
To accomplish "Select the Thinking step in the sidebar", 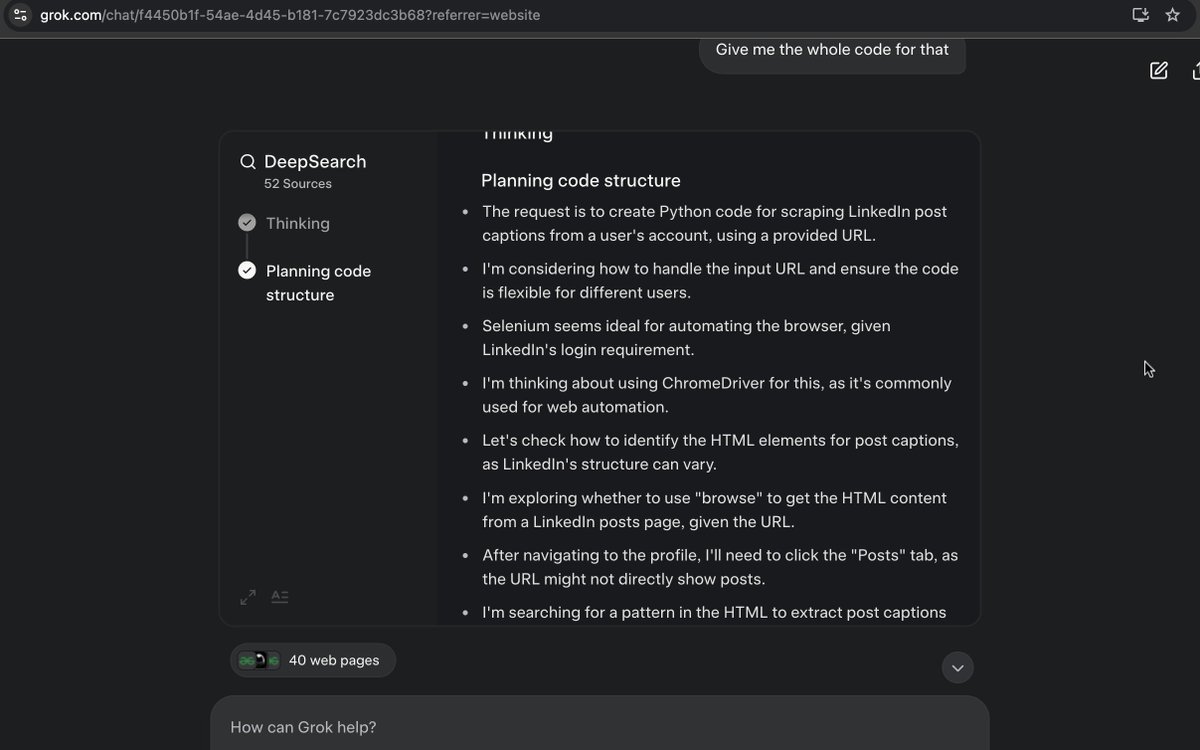I will click(x=298, y=223).
